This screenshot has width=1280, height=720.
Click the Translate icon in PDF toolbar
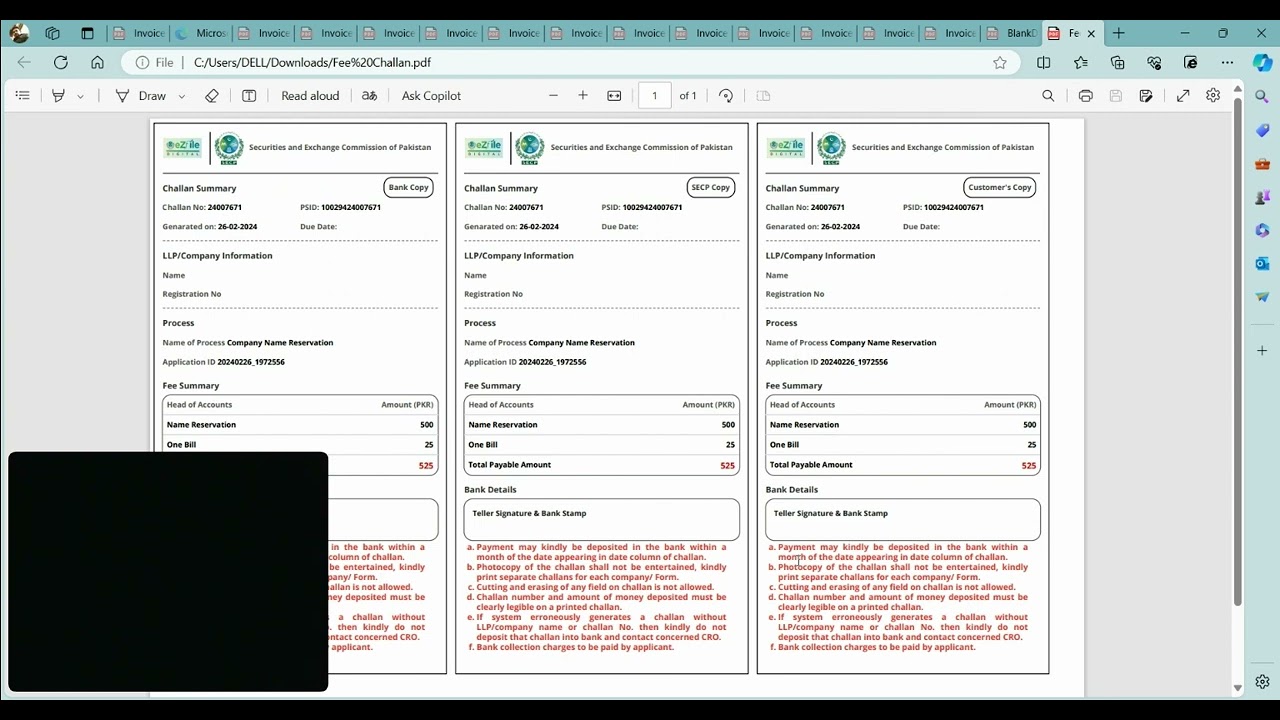[x=369, y=96]
